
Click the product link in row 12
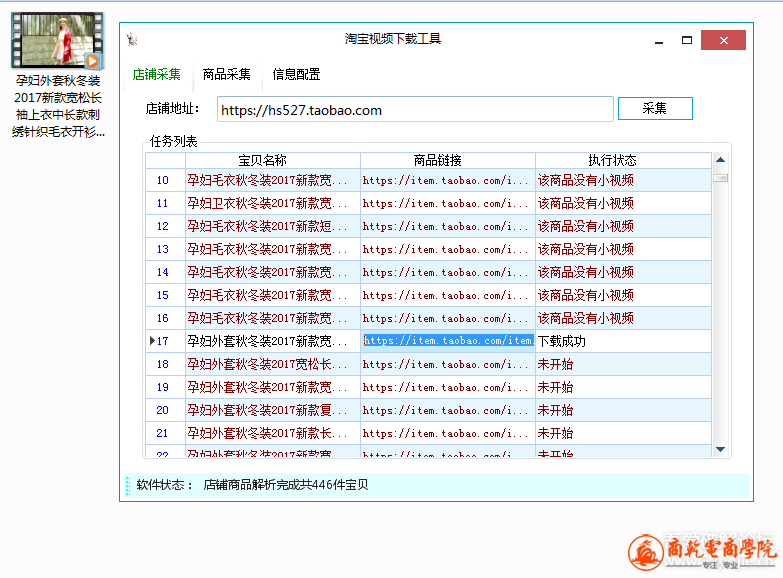tap(448, 226)
